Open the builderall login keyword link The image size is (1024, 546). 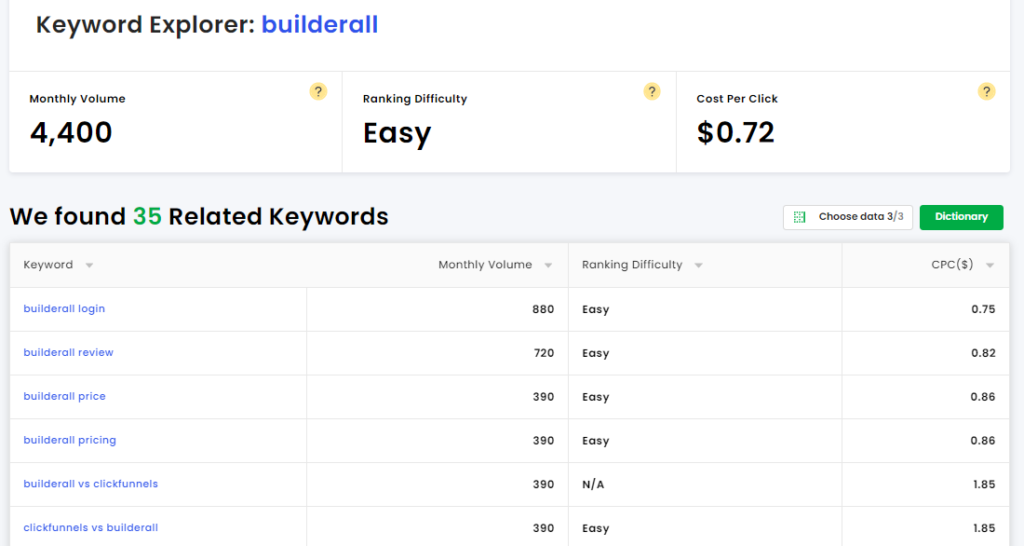(x=64, y=309)
